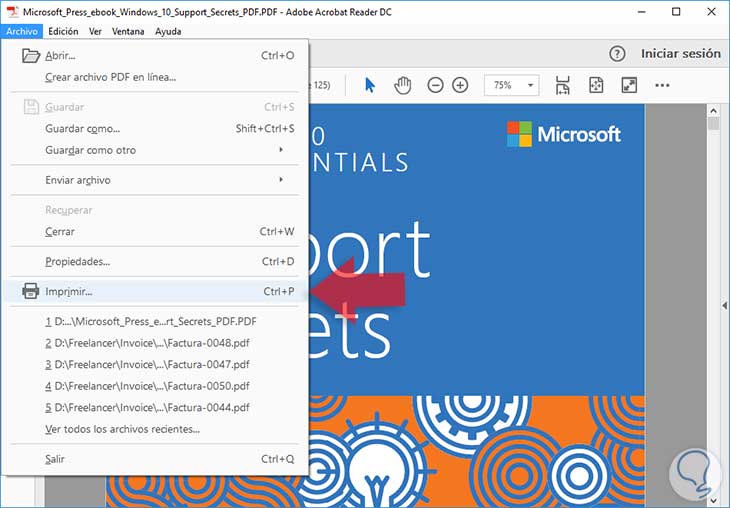Expand the right tools pane arrow
The height and width of the screenshot is (508, 730).
[724, 305]
